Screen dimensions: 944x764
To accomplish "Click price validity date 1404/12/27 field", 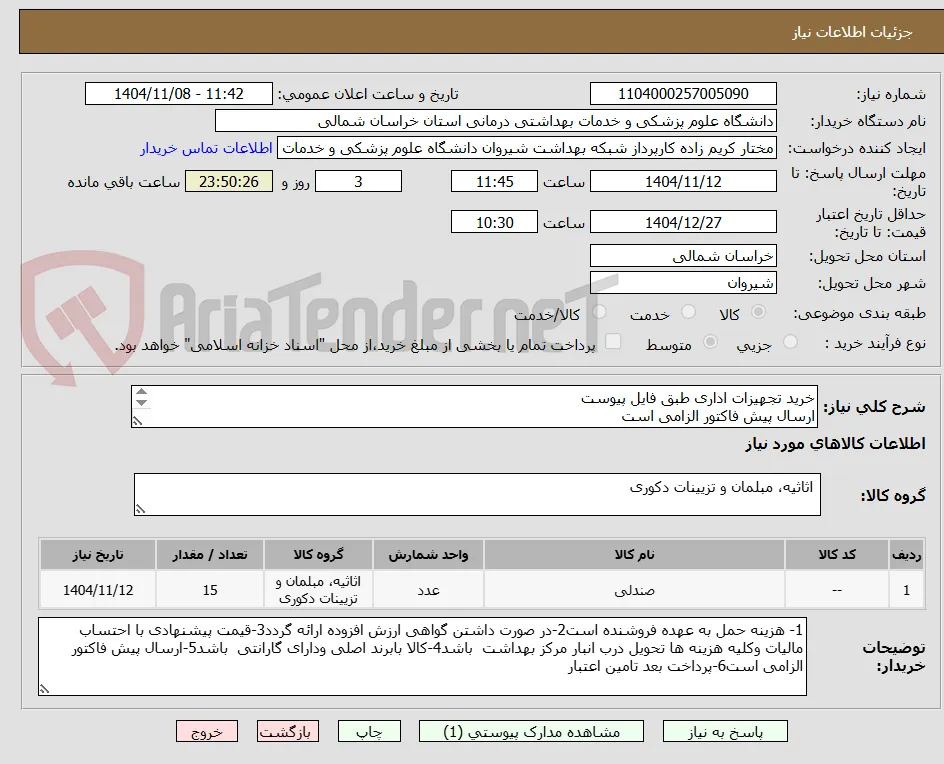I will point(683,222).
